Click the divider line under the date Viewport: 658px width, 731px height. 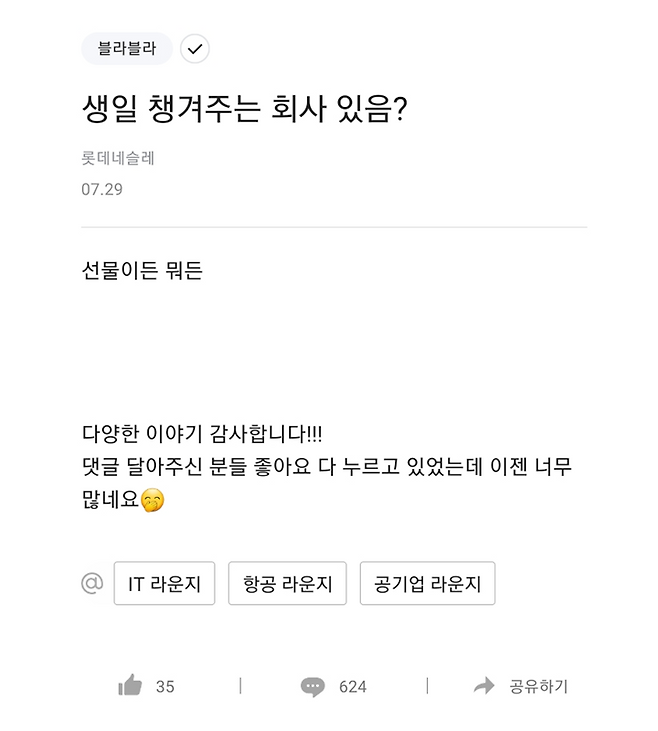tap(334, 227)
